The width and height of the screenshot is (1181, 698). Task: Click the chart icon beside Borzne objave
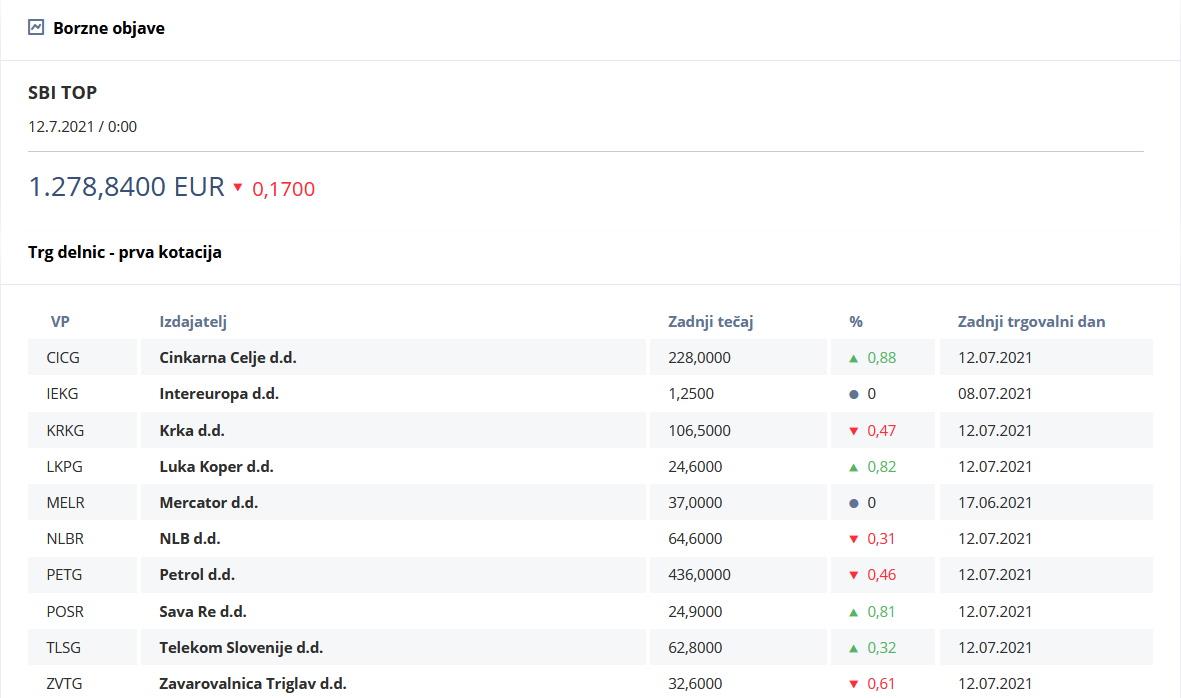point(36,28)
